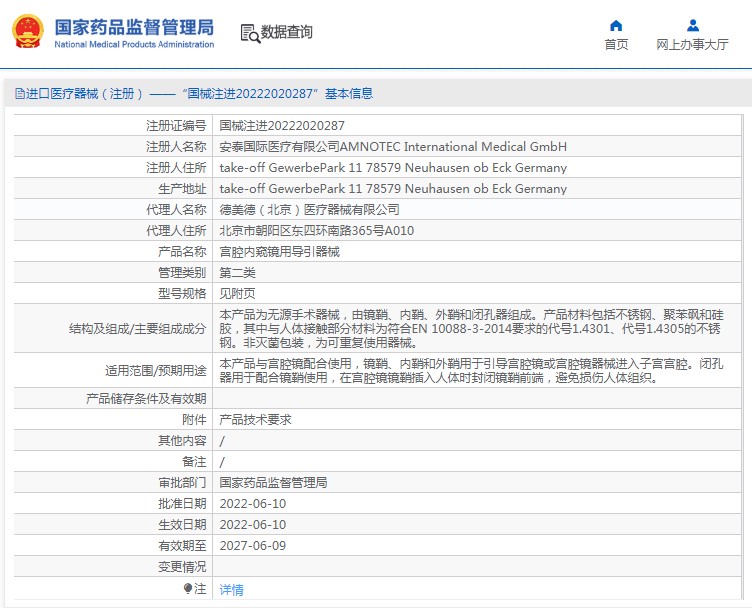Select registration number 国械注进20222020287 value

pos(282,126)
